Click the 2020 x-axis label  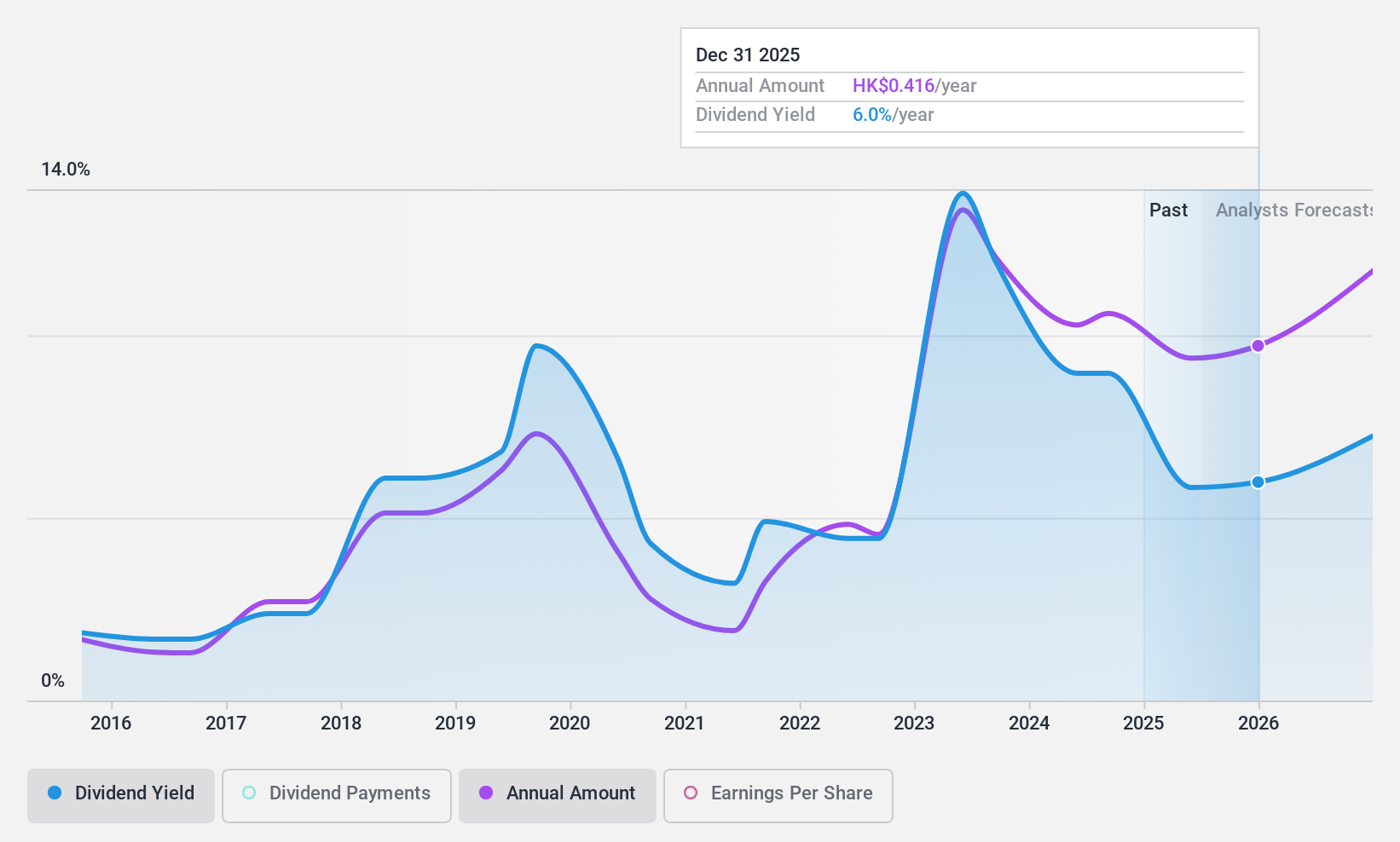(x=570, y=724)
